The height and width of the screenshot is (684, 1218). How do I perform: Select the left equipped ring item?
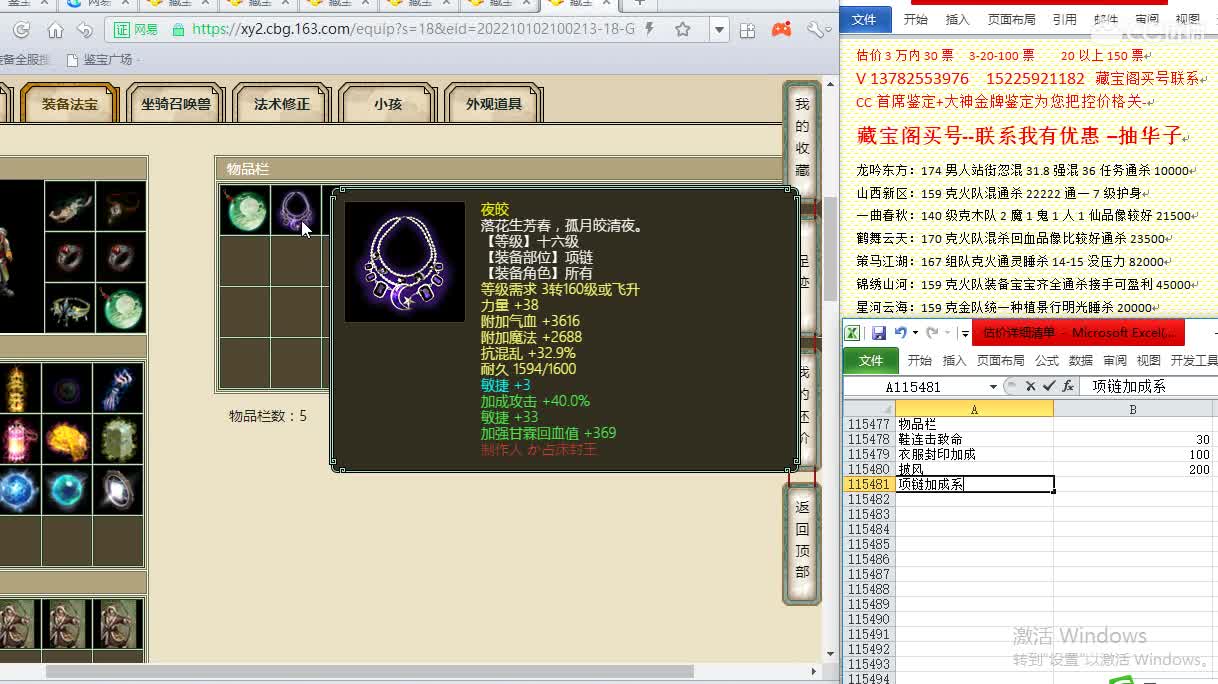tap(70, 257)
